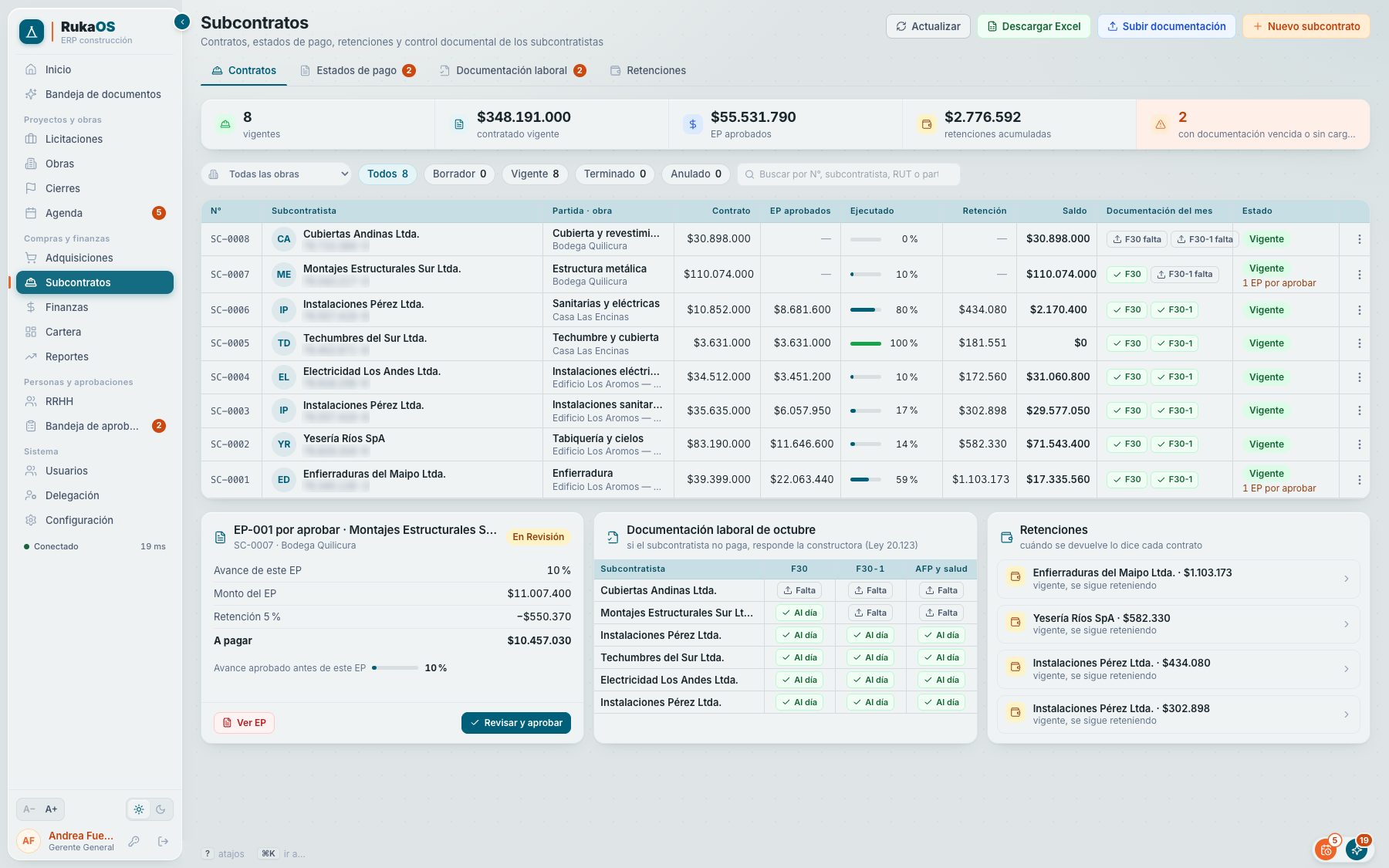
Task: Open the Inicio home page
Action: [94, 69]
